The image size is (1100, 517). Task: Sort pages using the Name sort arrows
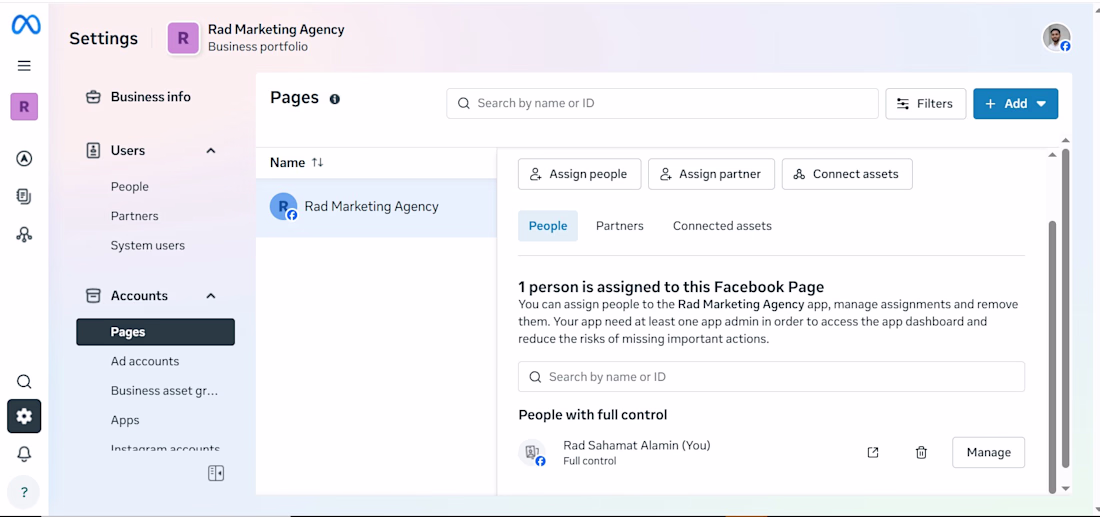coord(317,162)
